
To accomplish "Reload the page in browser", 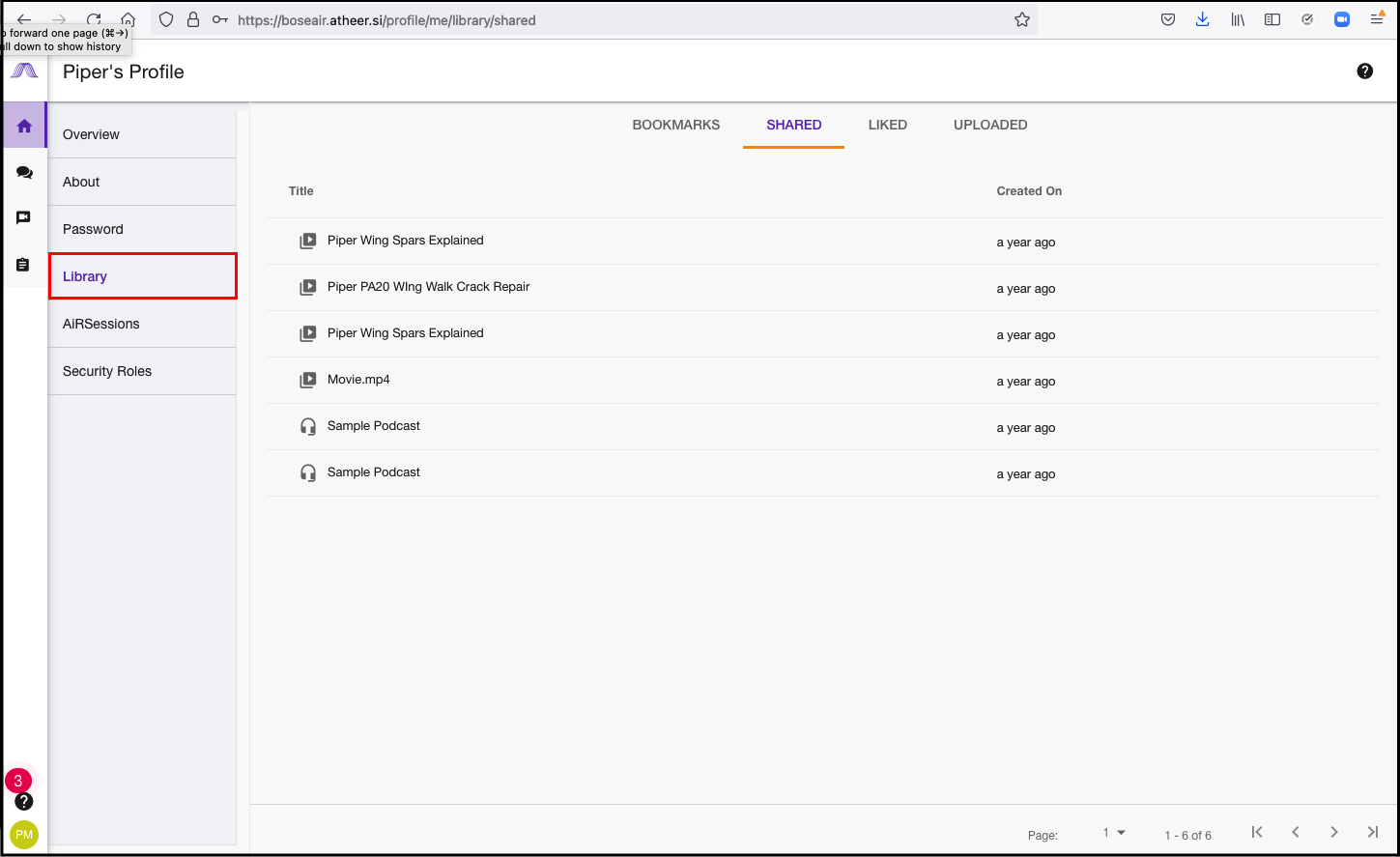I will point(94,19).
